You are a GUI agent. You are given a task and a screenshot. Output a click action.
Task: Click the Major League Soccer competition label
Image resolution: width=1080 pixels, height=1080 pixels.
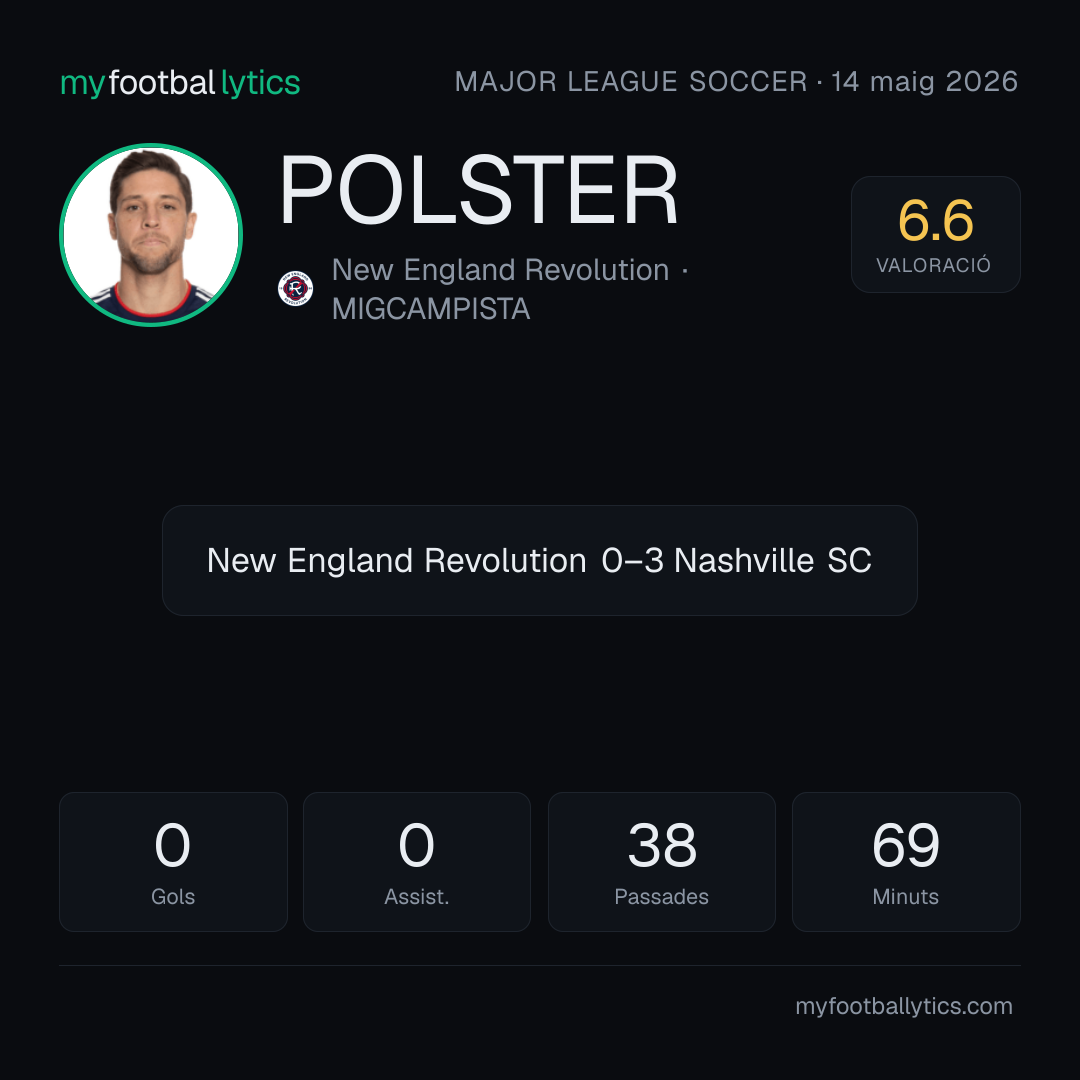coord(631,82)
